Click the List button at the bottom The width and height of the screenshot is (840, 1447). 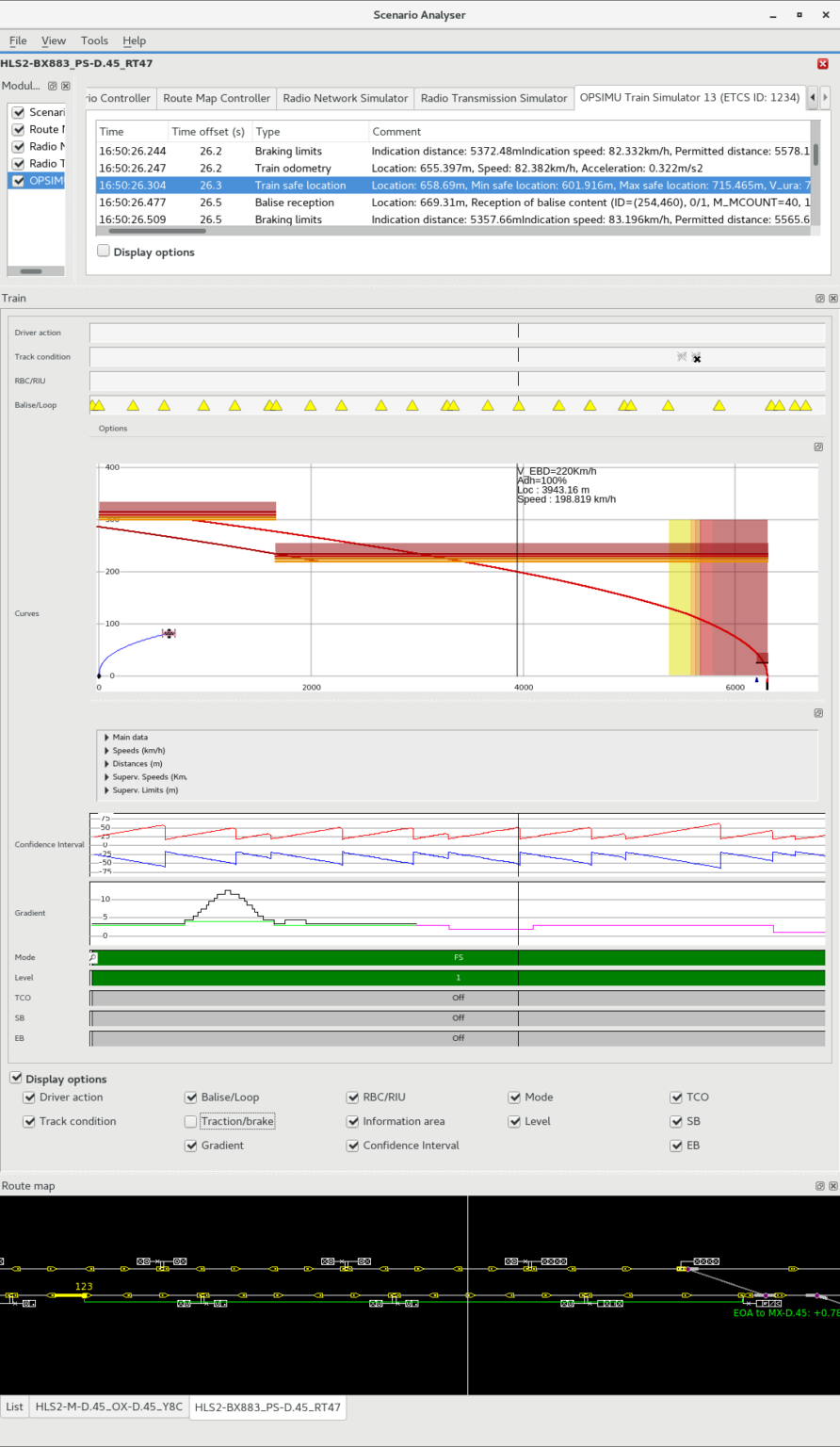[14, 1406]
